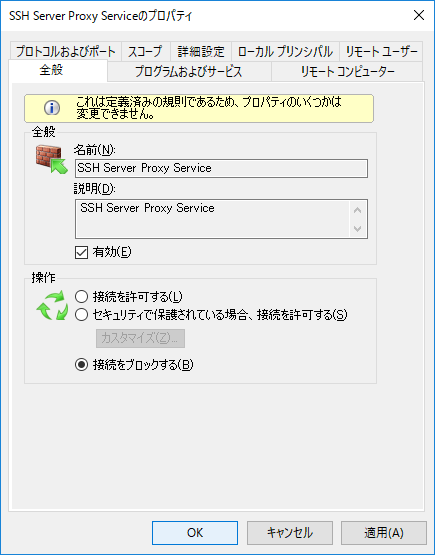The width and height of the screenshot is (435, 555).
Task: Select 接続を許可する(L) radio option
Action: [81, 297]
